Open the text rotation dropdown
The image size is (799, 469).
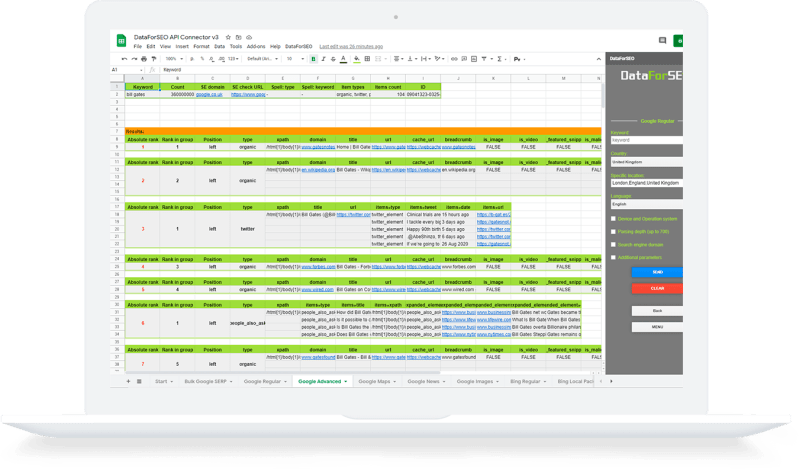point(439,59)
